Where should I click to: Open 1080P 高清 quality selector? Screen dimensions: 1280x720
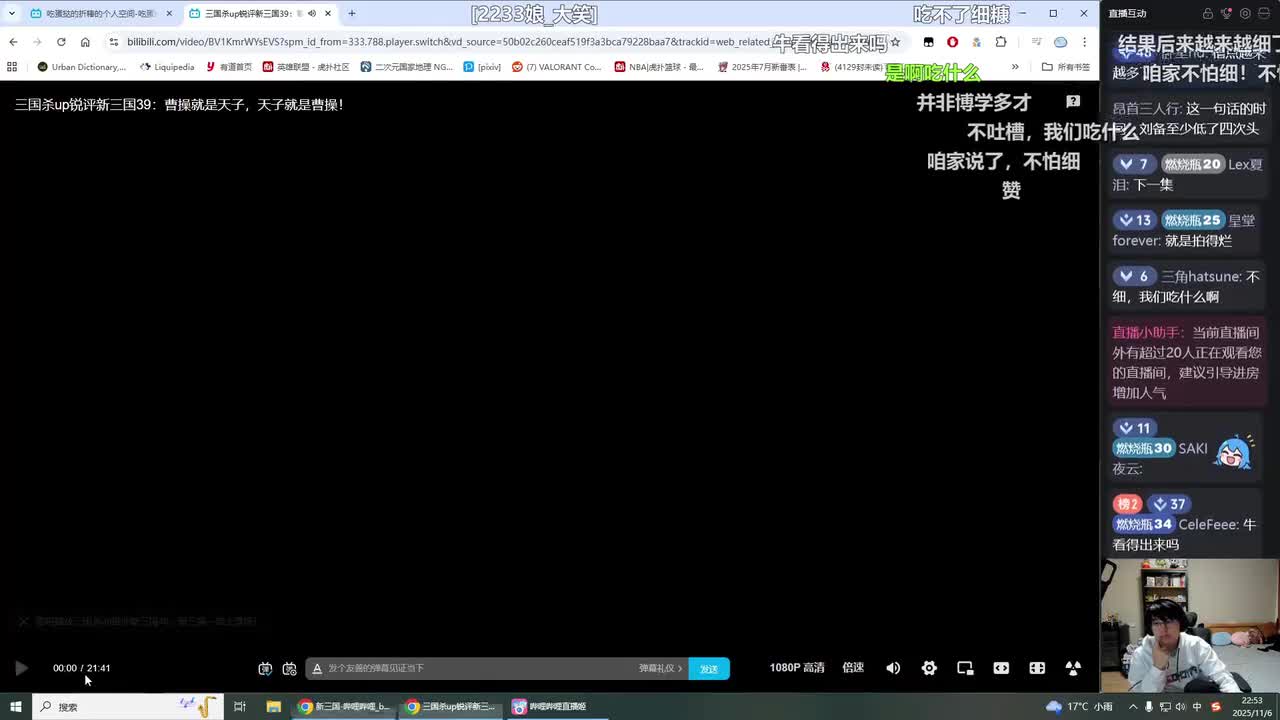point(797,668)
